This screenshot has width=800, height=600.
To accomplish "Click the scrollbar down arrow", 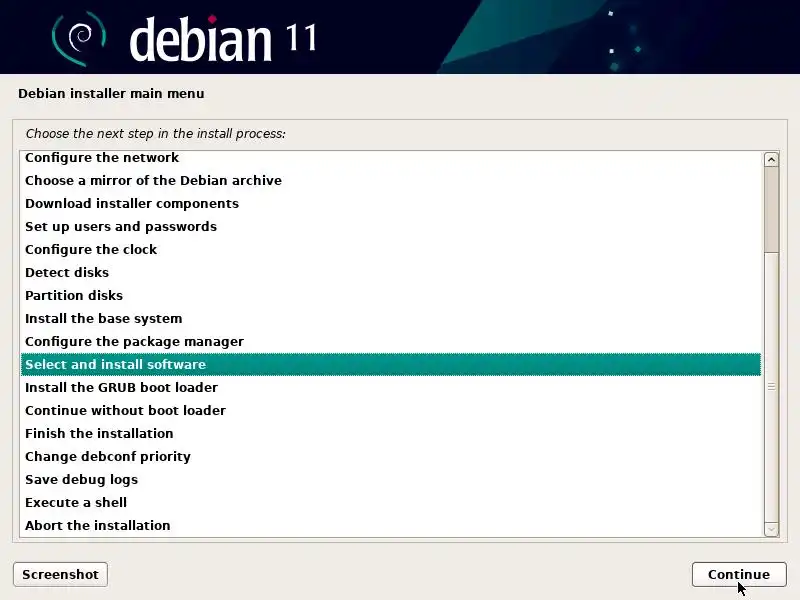I will (x=771, y=529).
